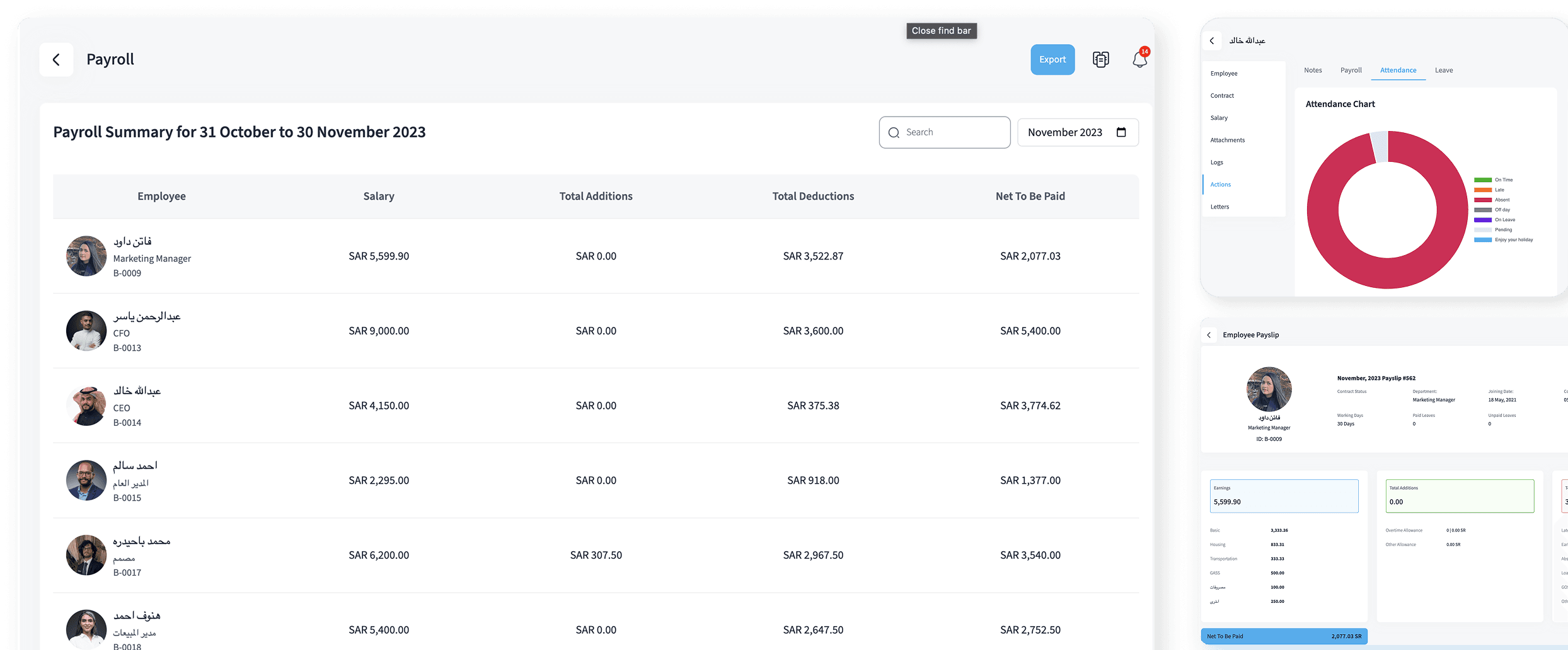Screen dimensions: 1568x650
Task: Click back arrow in employee profile panel
Action: coord(1211,41)
